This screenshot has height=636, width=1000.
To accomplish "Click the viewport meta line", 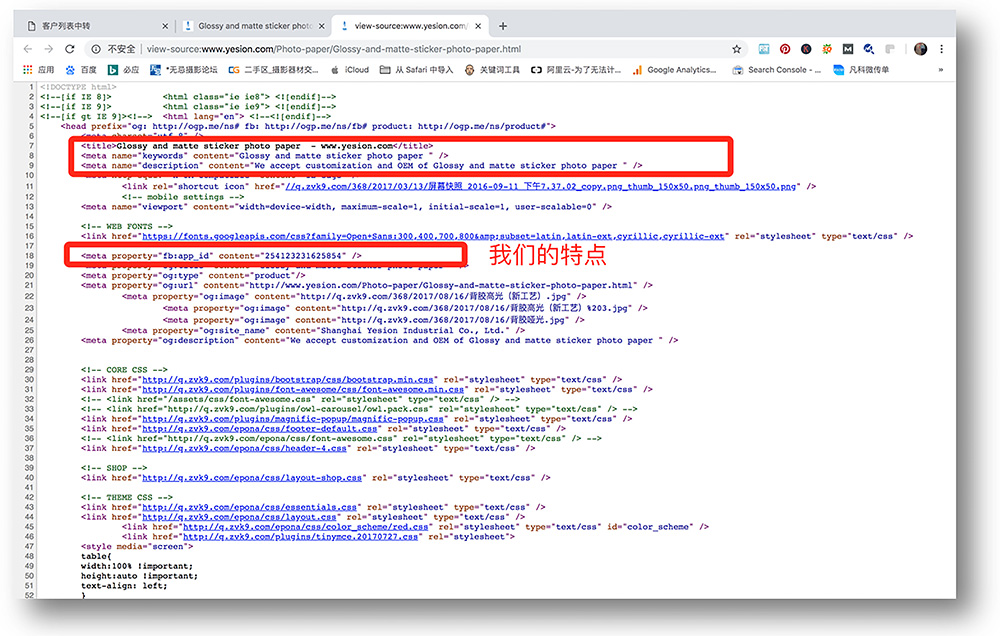I will point(346,207).
